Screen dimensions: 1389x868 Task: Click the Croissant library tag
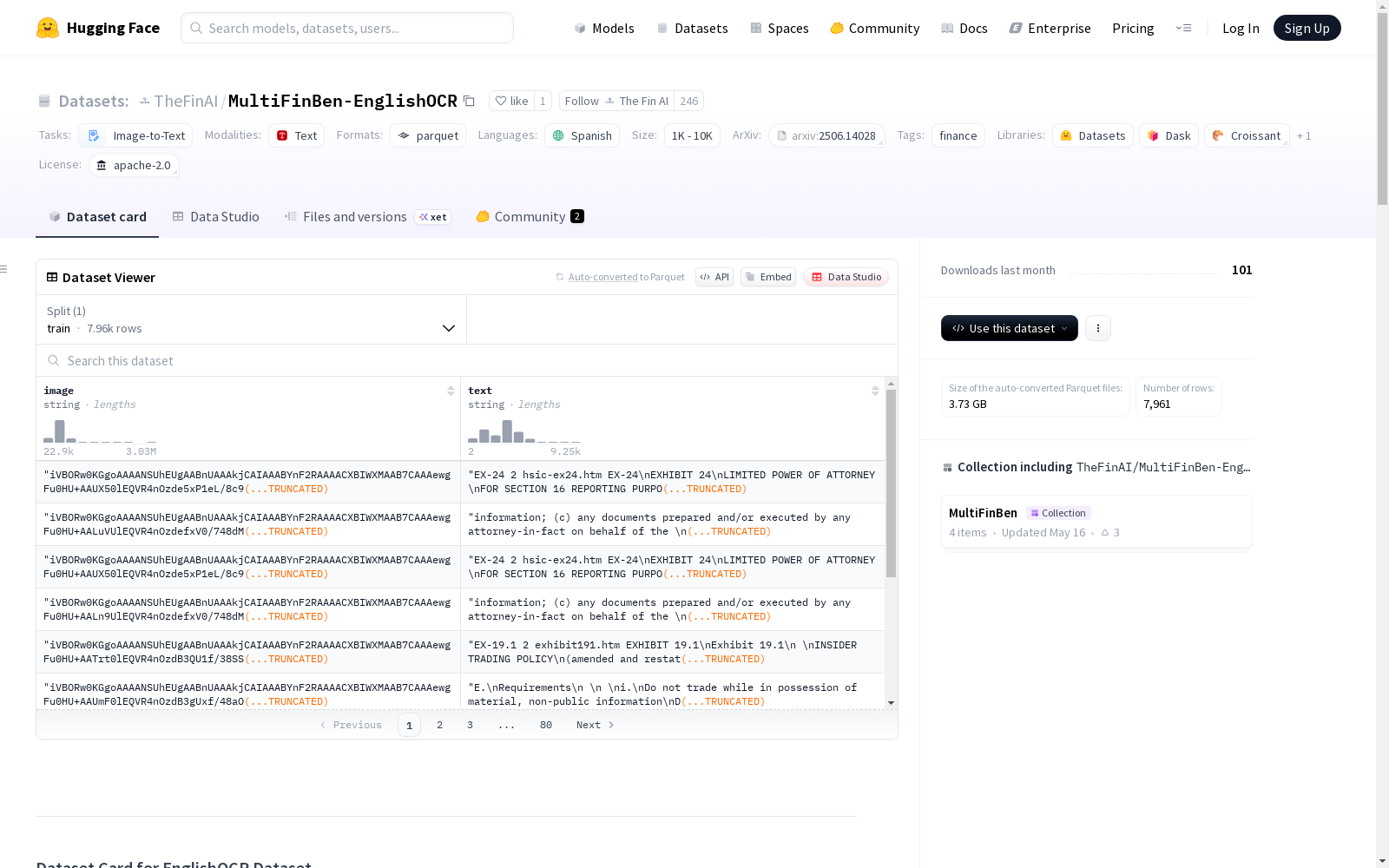1247,135
